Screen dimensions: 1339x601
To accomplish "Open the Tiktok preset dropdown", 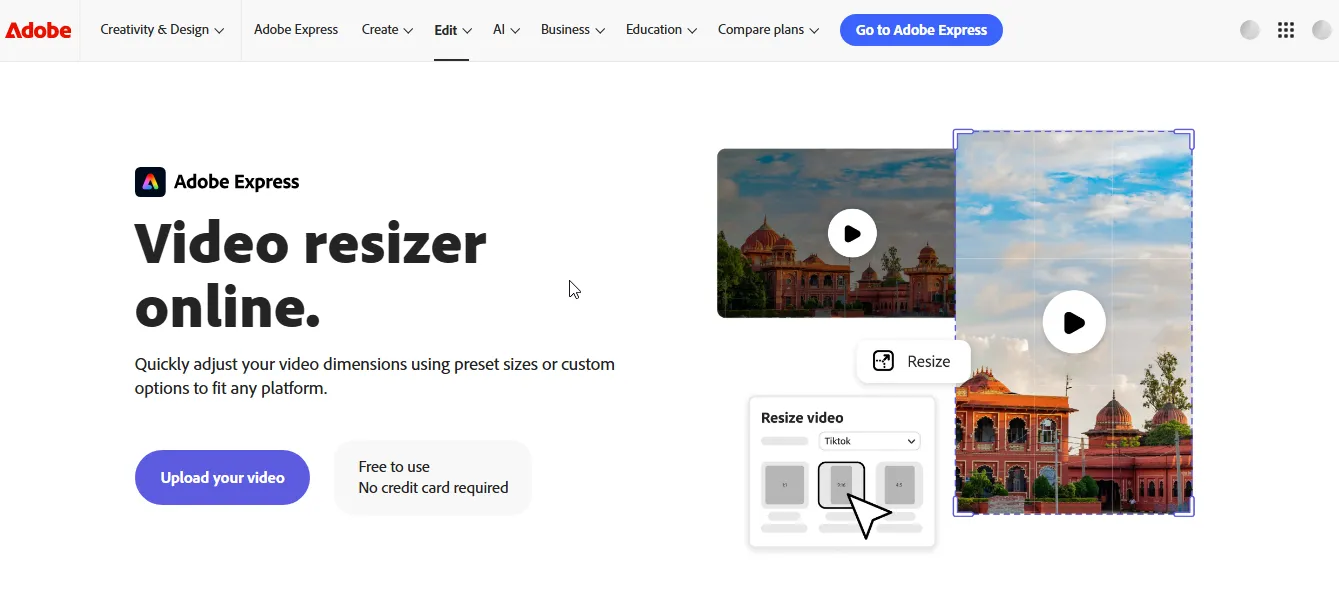I will click(x=869, y=441).
